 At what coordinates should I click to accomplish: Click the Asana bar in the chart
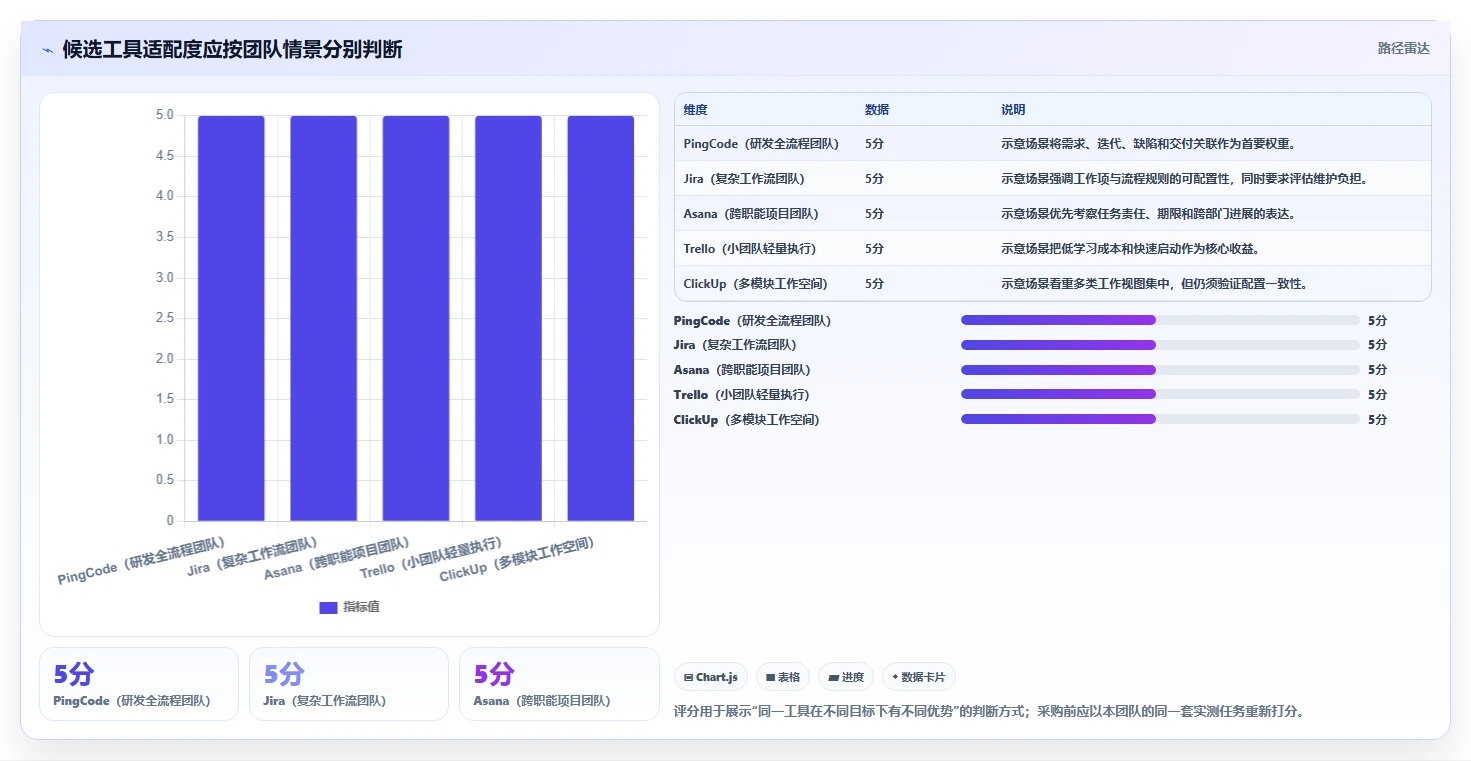416,318
